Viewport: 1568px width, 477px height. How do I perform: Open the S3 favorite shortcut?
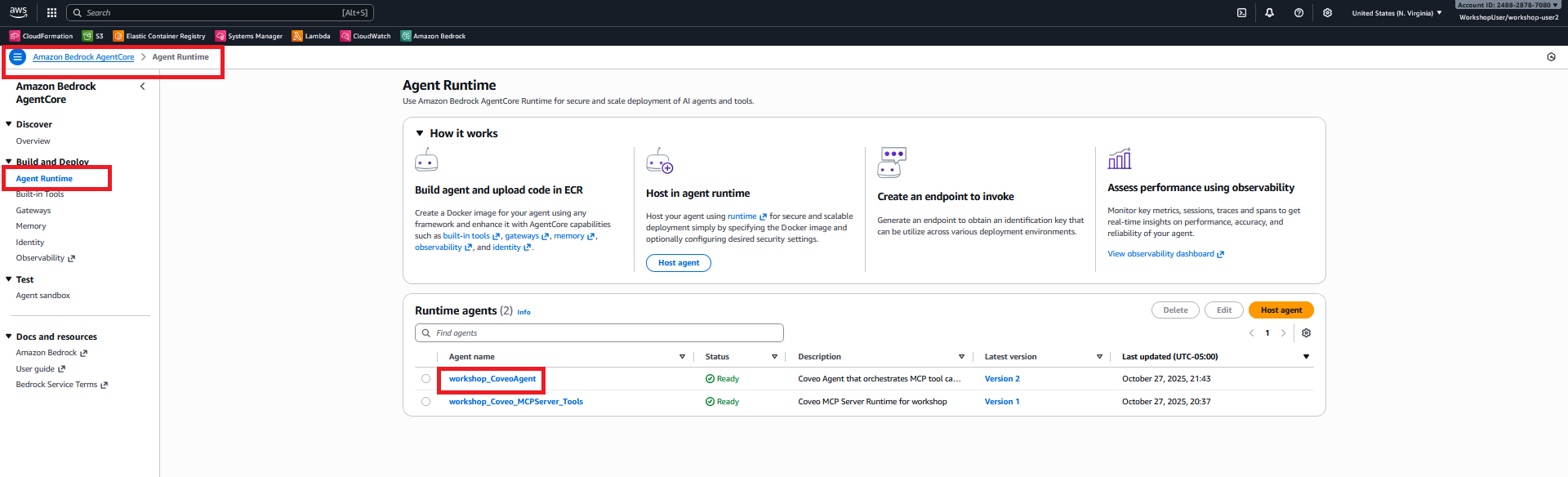[x=92, y=36]
